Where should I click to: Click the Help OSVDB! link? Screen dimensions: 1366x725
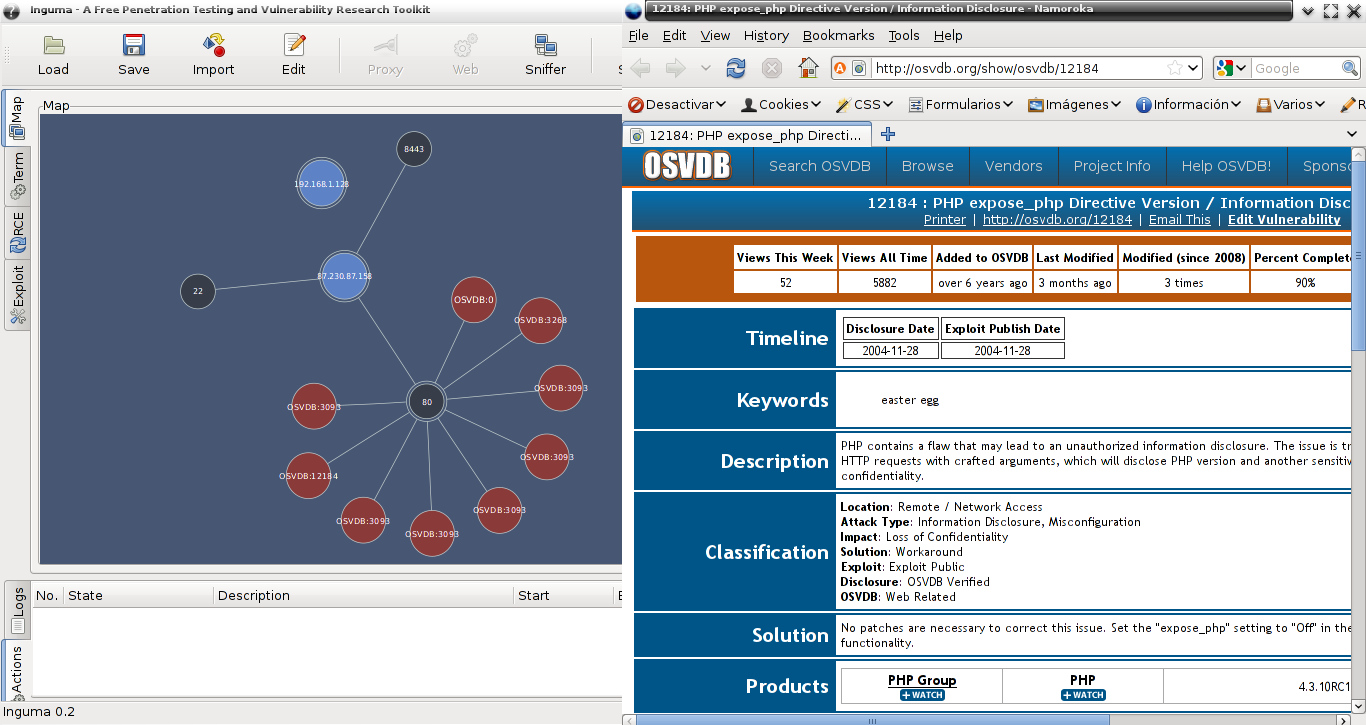[1226, 166]
